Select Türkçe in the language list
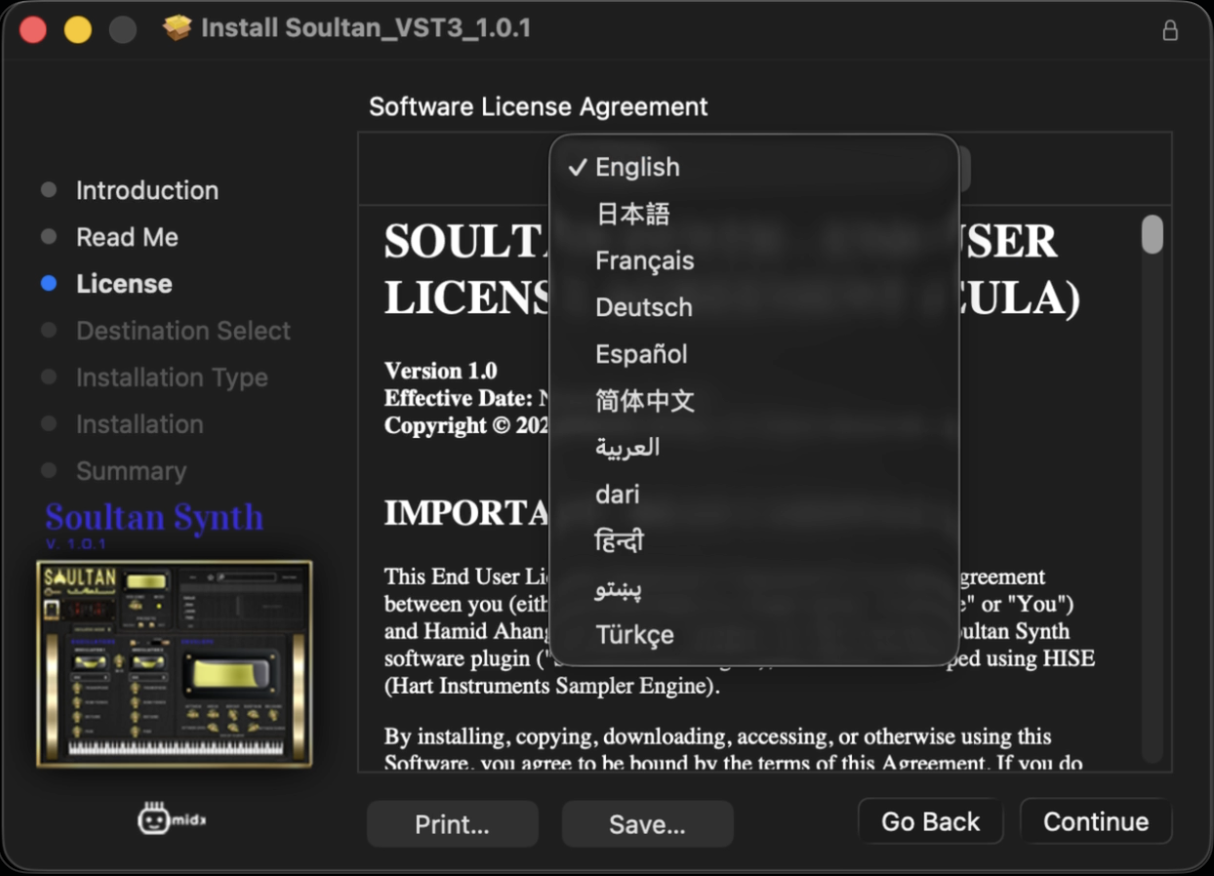The image size is (1214, 876). [x=754, y=634]
